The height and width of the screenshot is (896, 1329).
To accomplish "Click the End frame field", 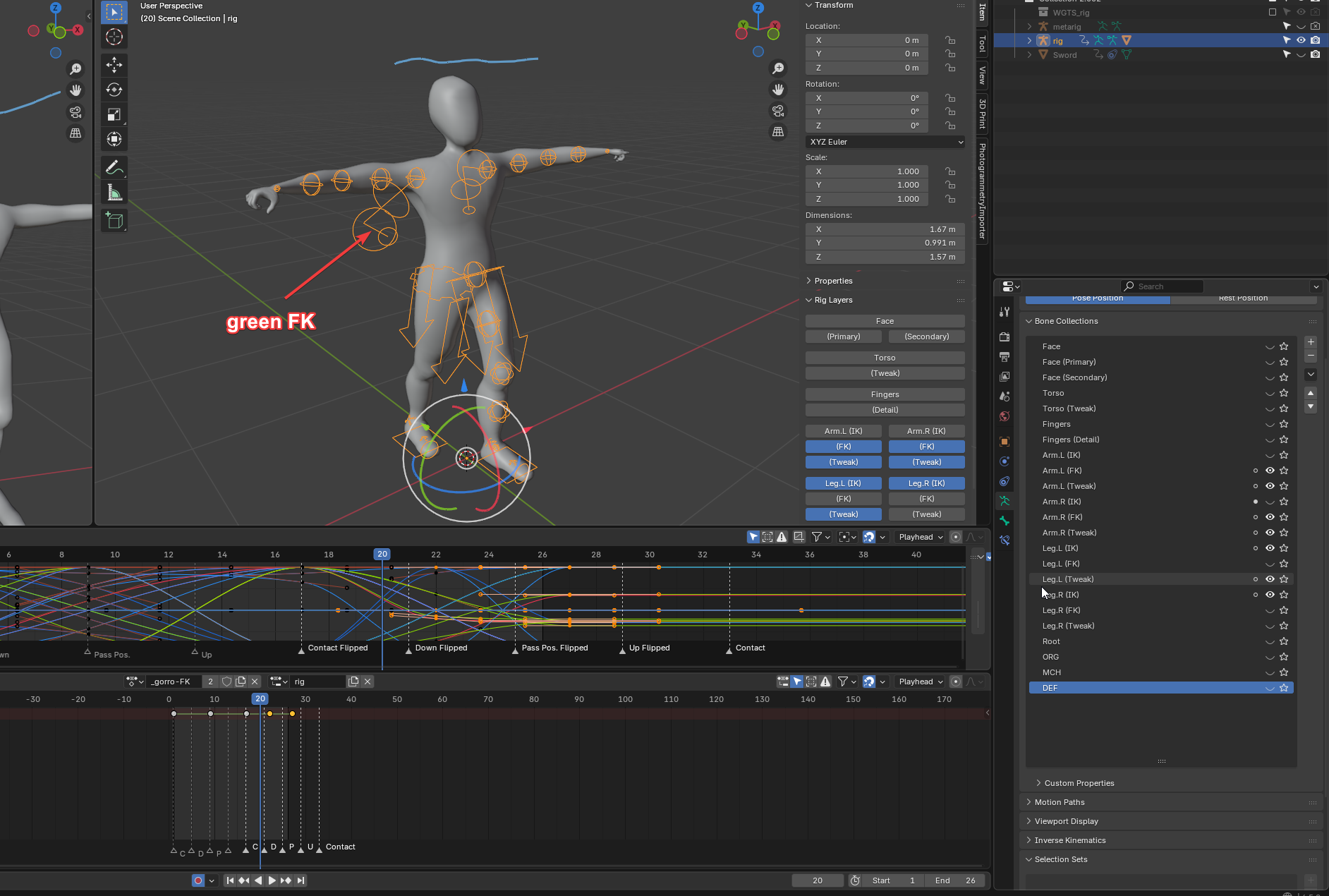I will [955, 880].
